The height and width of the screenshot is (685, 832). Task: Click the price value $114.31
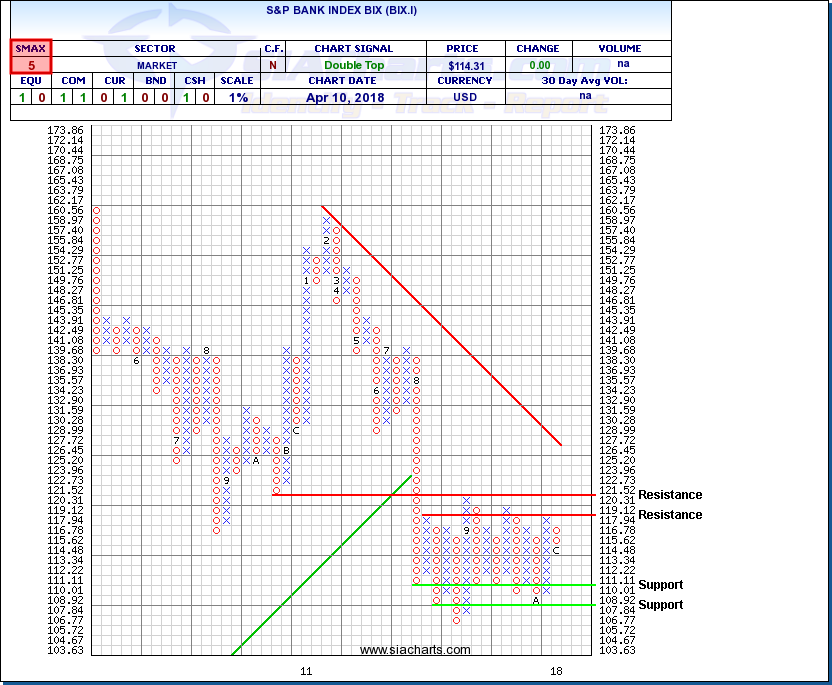coord(464,64)
